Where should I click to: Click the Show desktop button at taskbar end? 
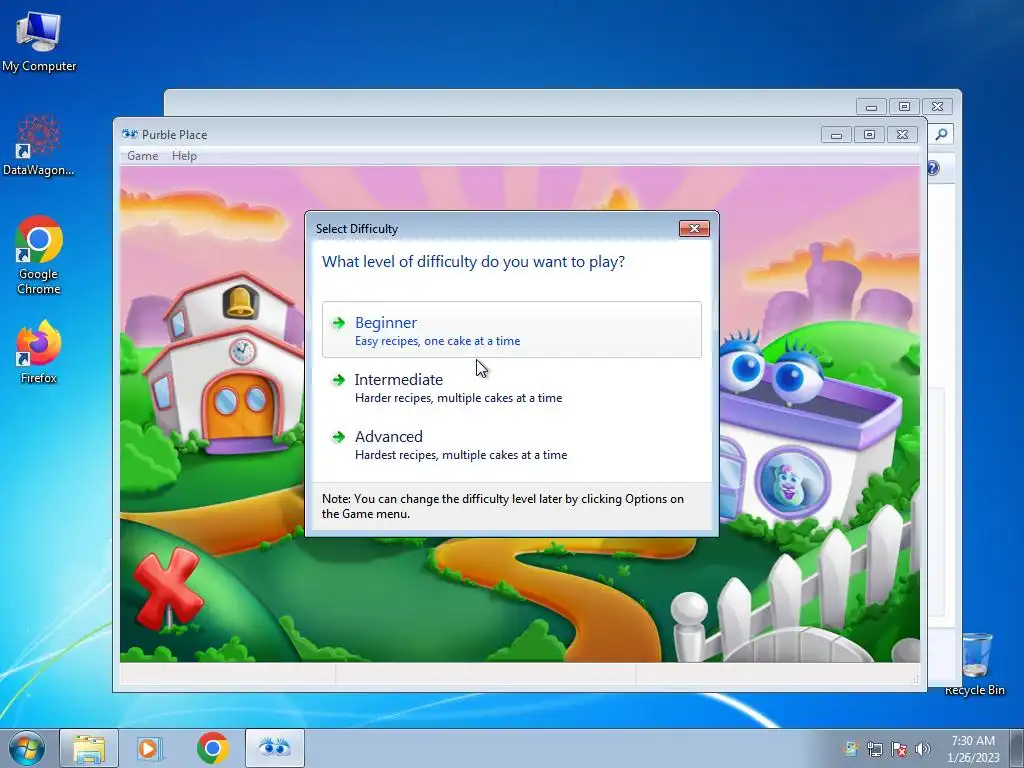pyautogui.click(x=1016, y=748)
